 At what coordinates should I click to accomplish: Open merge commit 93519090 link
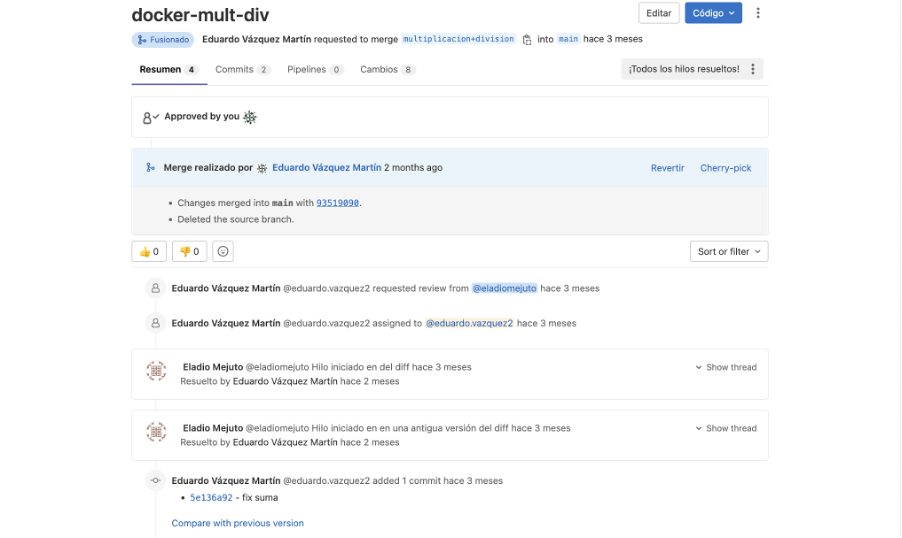[x=337, y=203]
